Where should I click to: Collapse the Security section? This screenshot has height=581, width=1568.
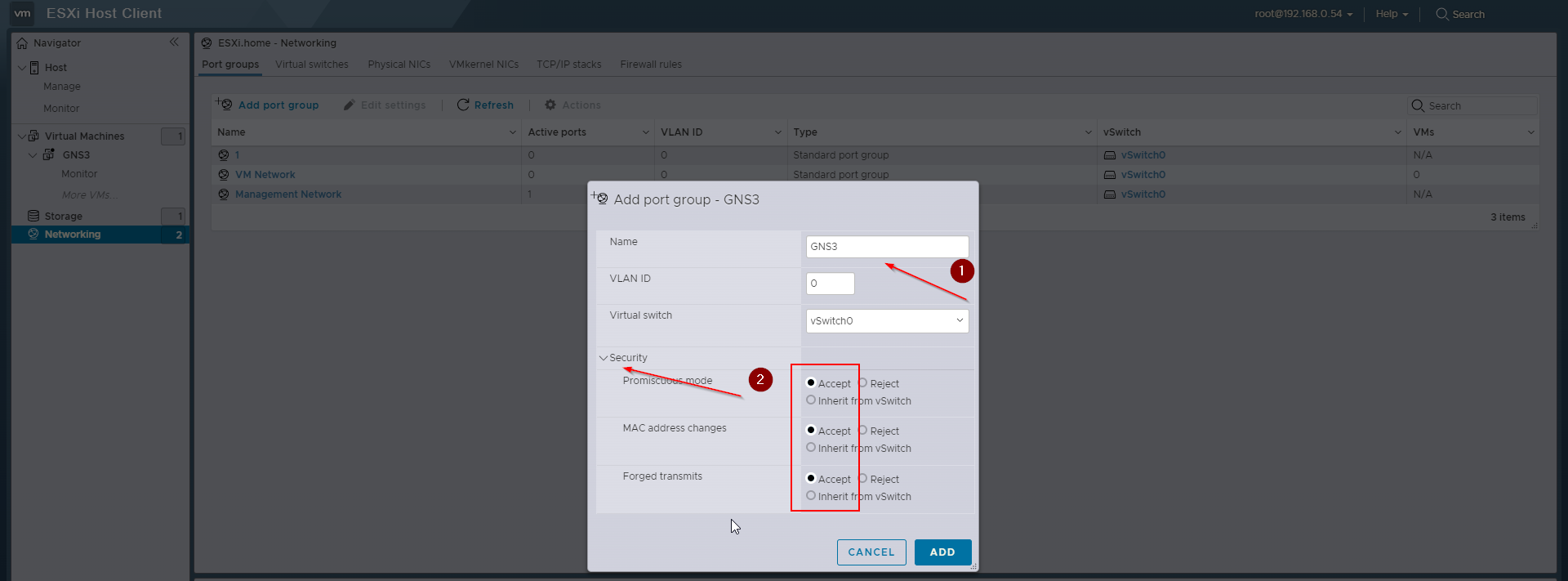[604, 358]
